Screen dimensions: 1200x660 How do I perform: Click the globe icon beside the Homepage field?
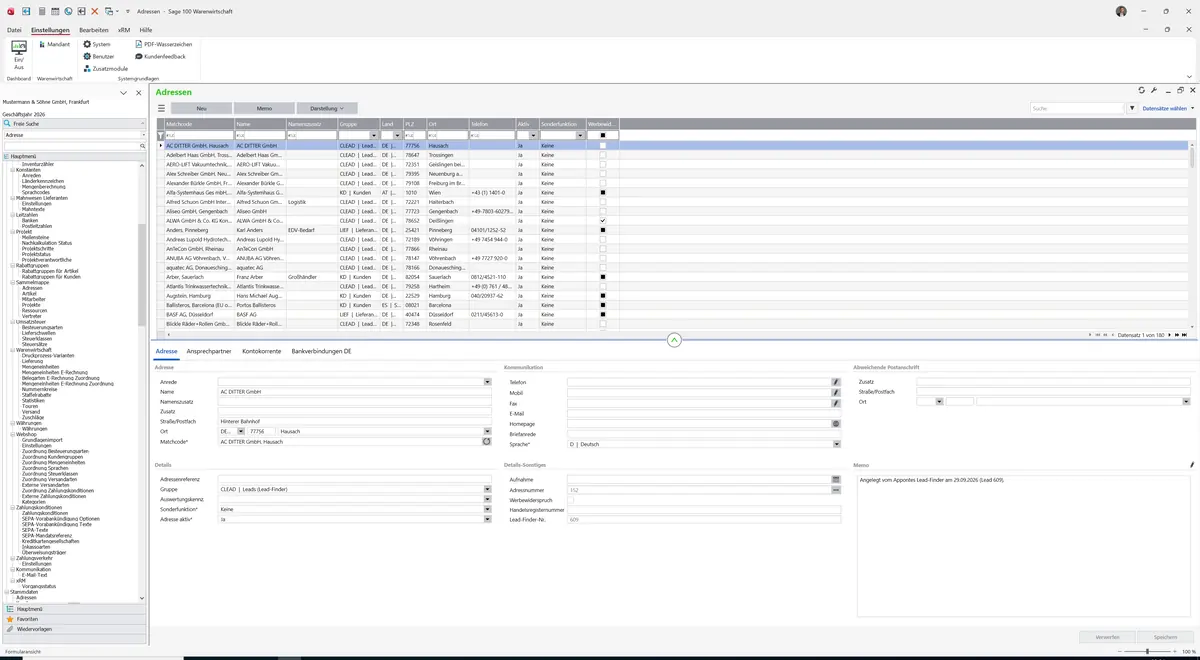[x=836, y=424]
